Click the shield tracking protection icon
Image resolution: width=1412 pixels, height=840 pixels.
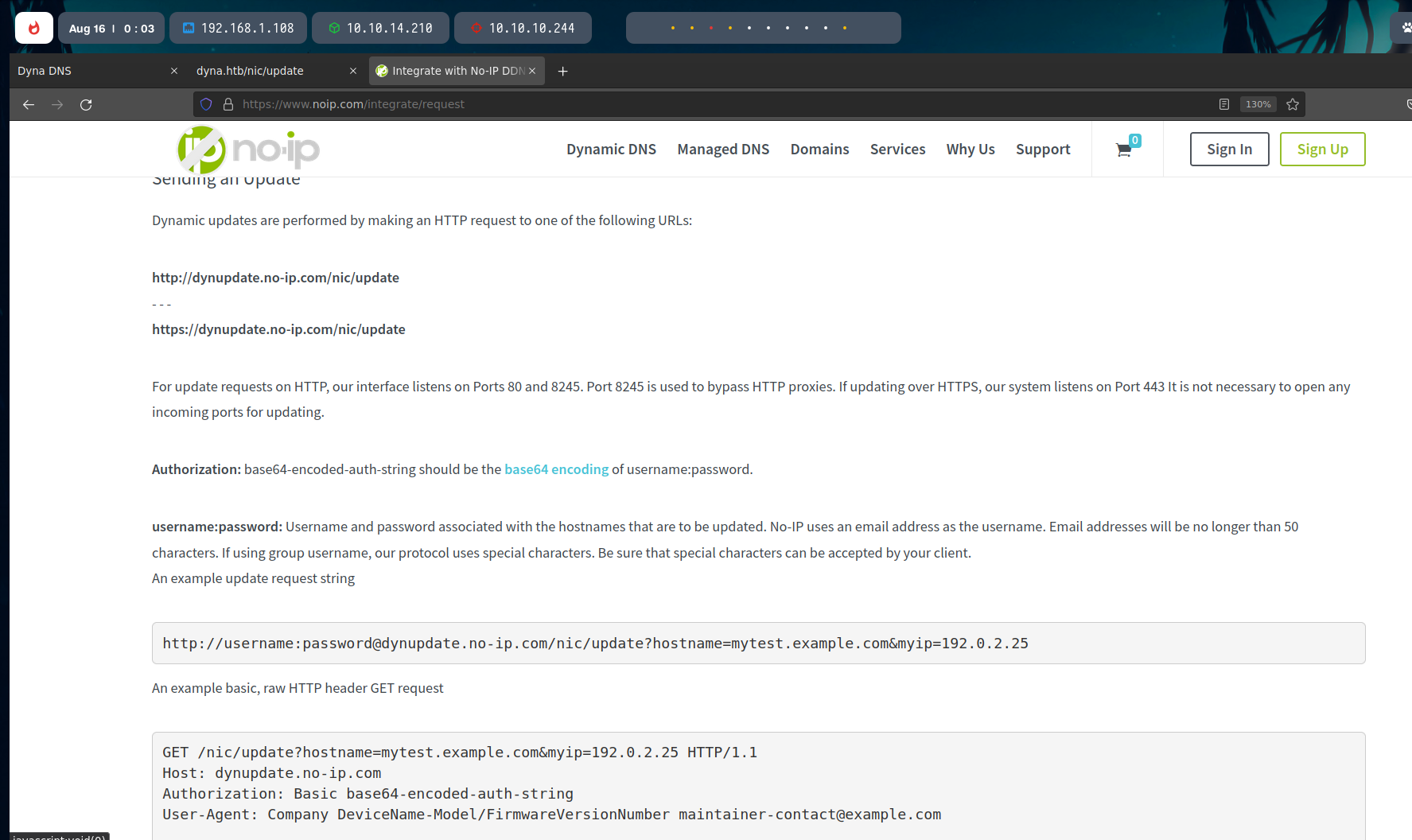click(206, 104)
